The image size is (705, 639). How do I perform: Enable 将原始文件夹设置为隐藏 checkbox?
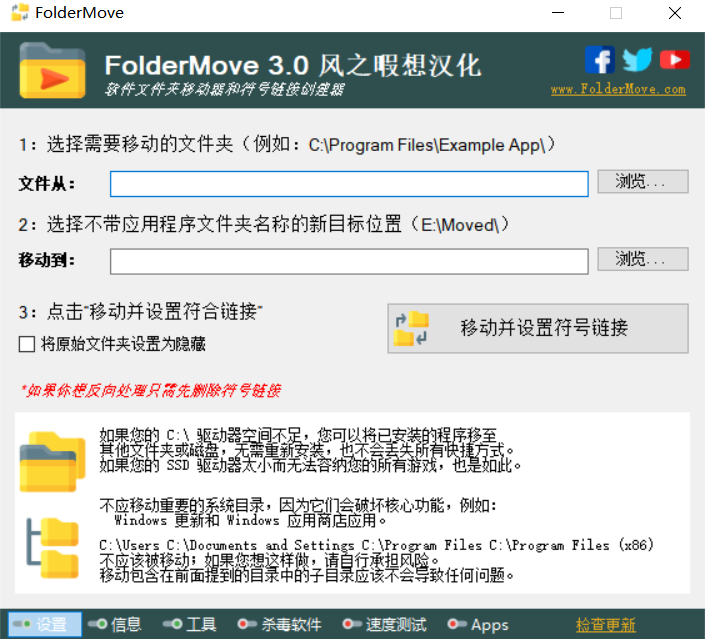point(27,344)
